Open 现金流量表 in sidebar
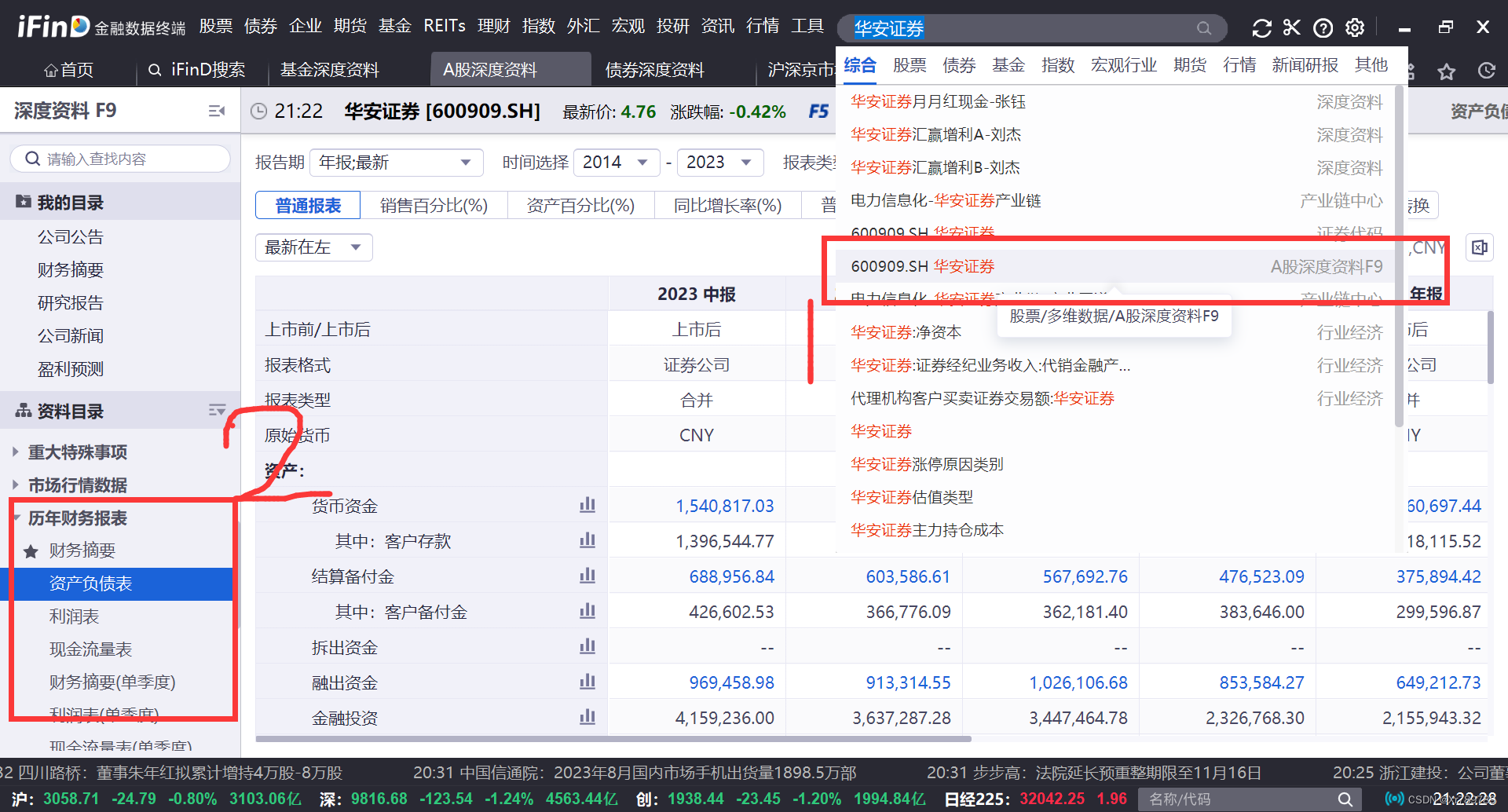Image resolution: width=1508 pixels, height=812 pixels. pyautogui.click(x=90, y=649)
